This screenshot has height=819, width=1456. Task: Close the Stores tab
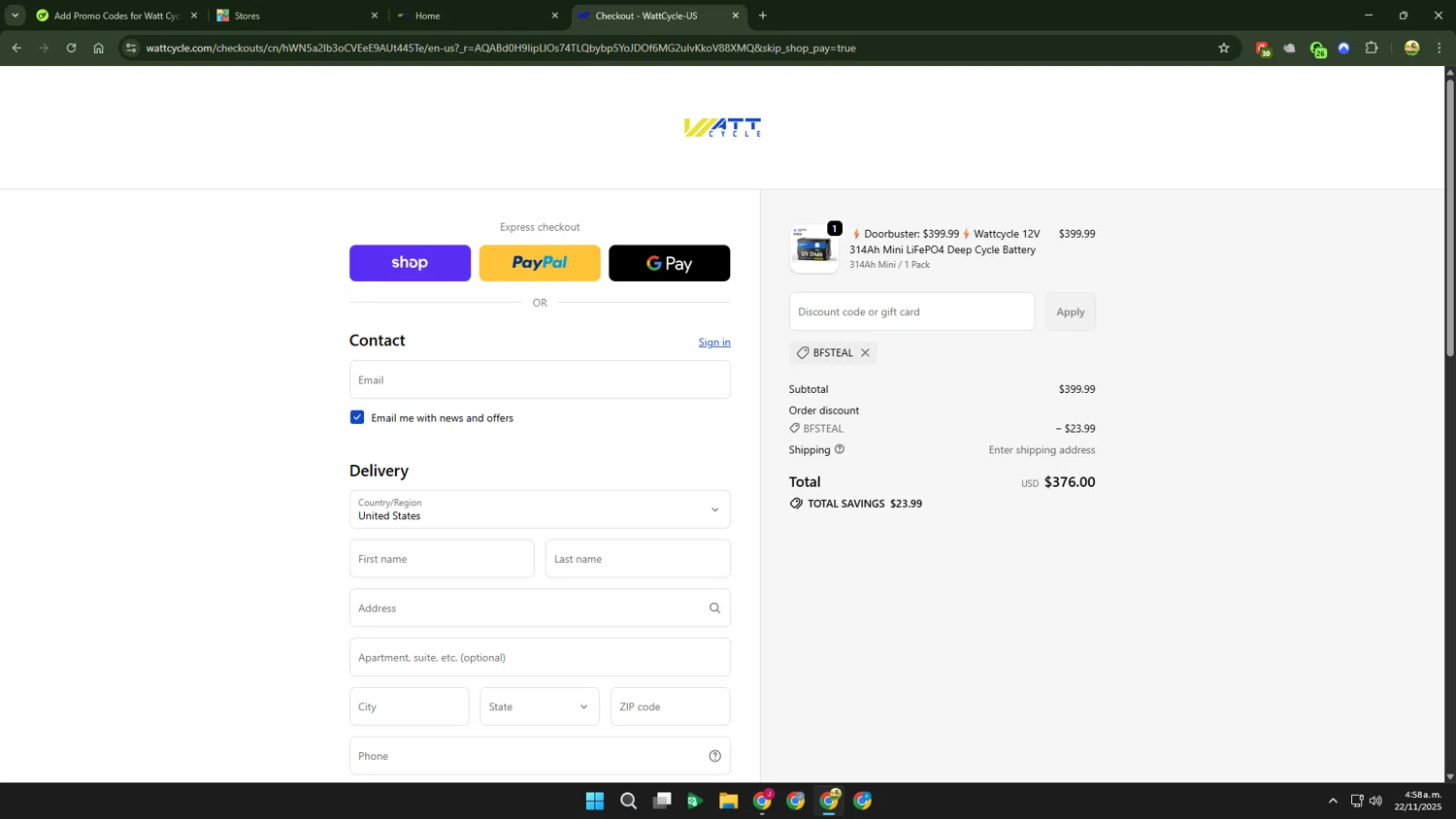[375, 16]
